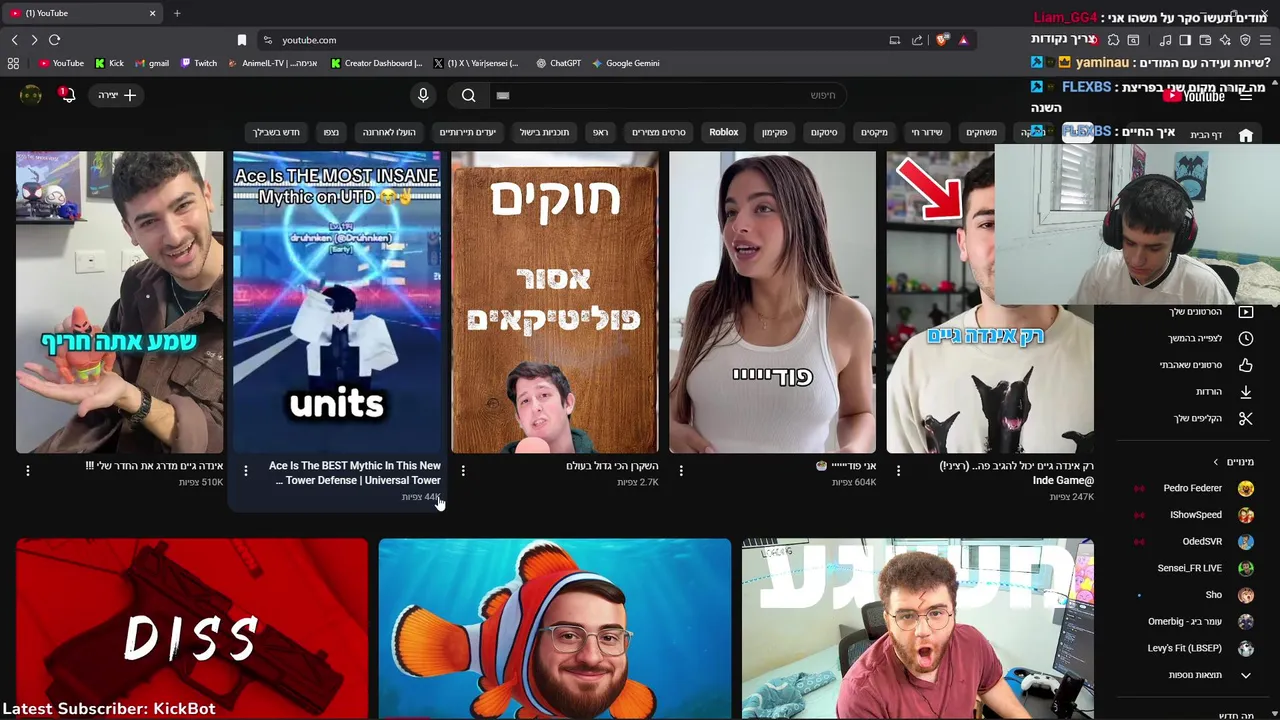Reload the YouTube page
1280x720 pixels.
(x=55, y=40)
